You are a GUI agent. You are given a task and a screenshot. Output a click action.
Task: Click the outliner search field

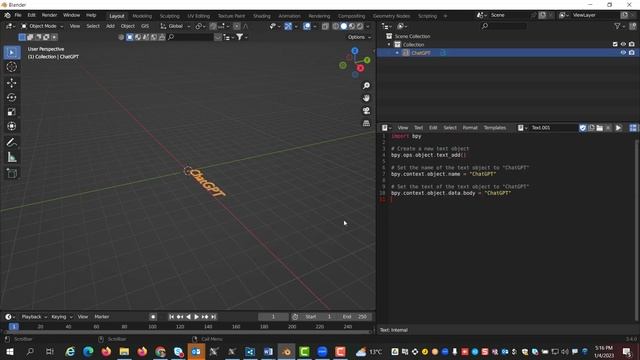click(504, 26)
